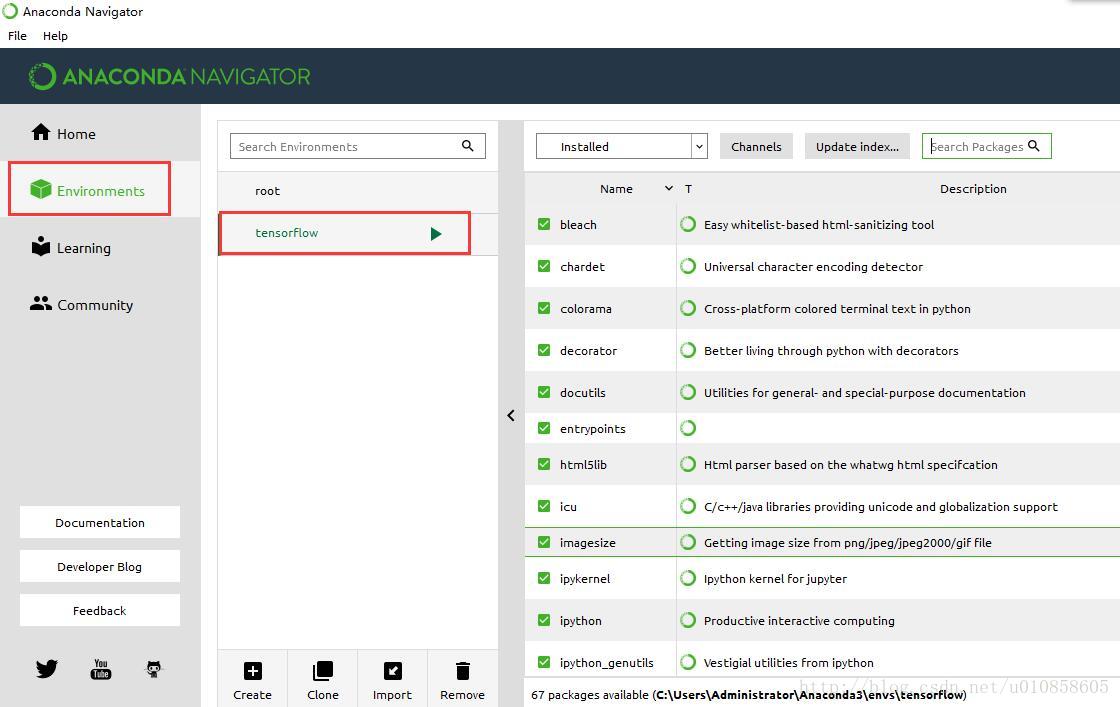
Task: Toggle the colorama package checkbox
Action: tap(544, 309)
